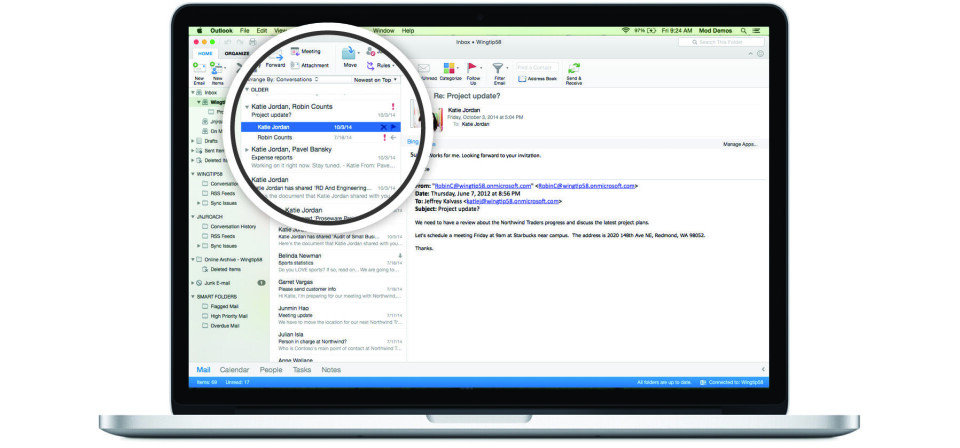Click the Follow Up flag icon
Viewport: 960px width, 448px height.
coord(473,68)
